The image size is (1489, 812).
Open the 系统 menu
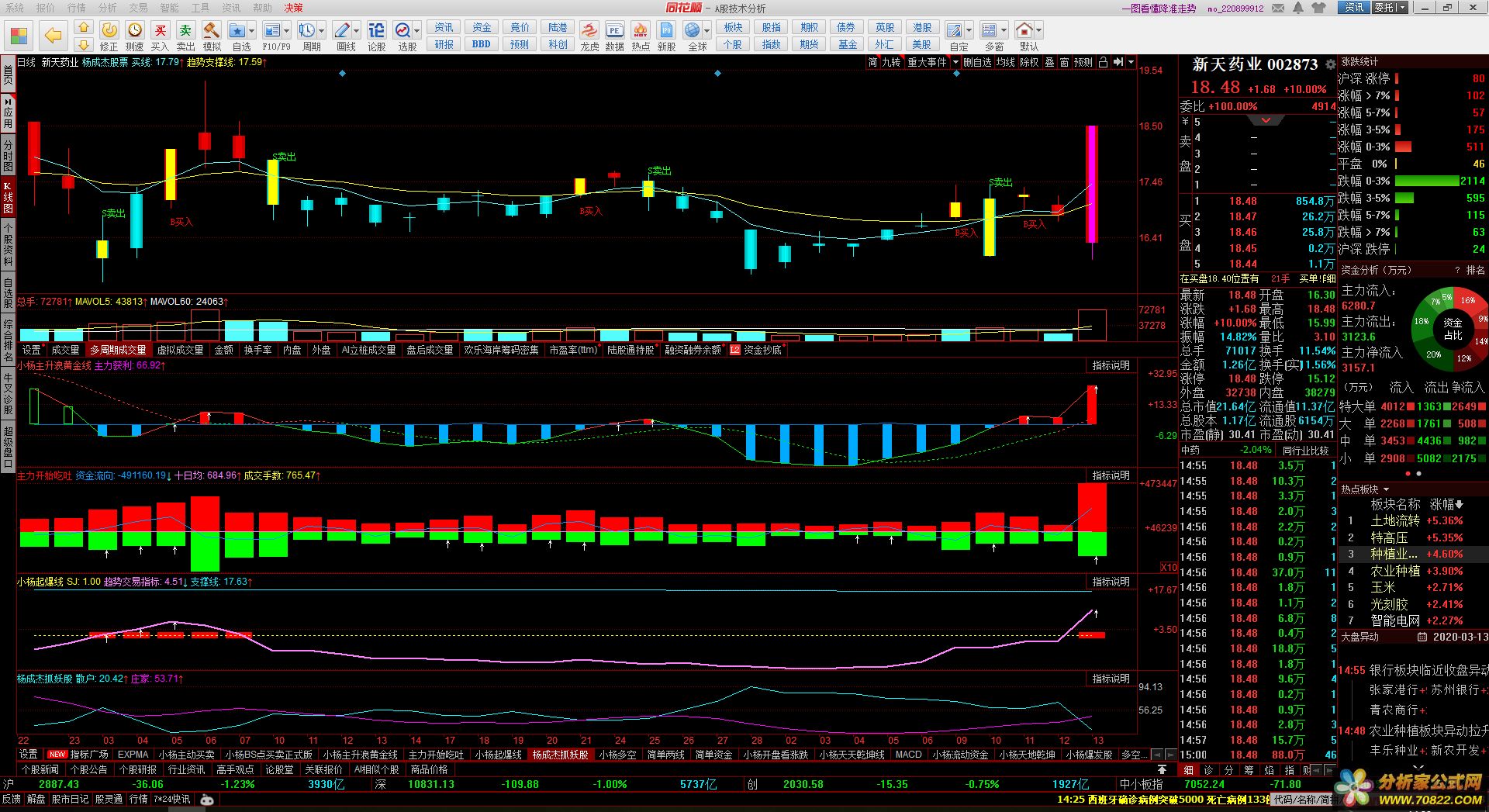click(14, 8)
